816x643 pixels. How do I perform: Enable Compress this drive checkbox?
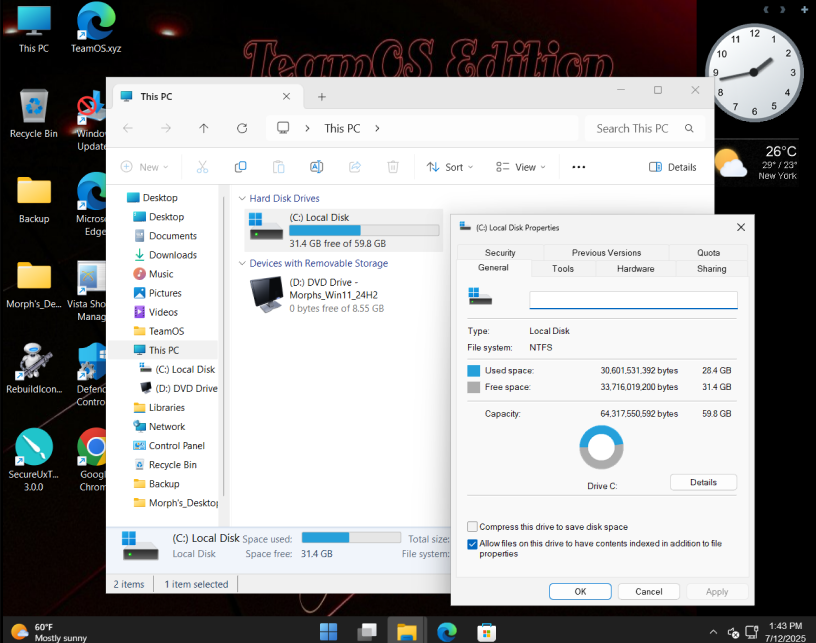click(473, 526)
